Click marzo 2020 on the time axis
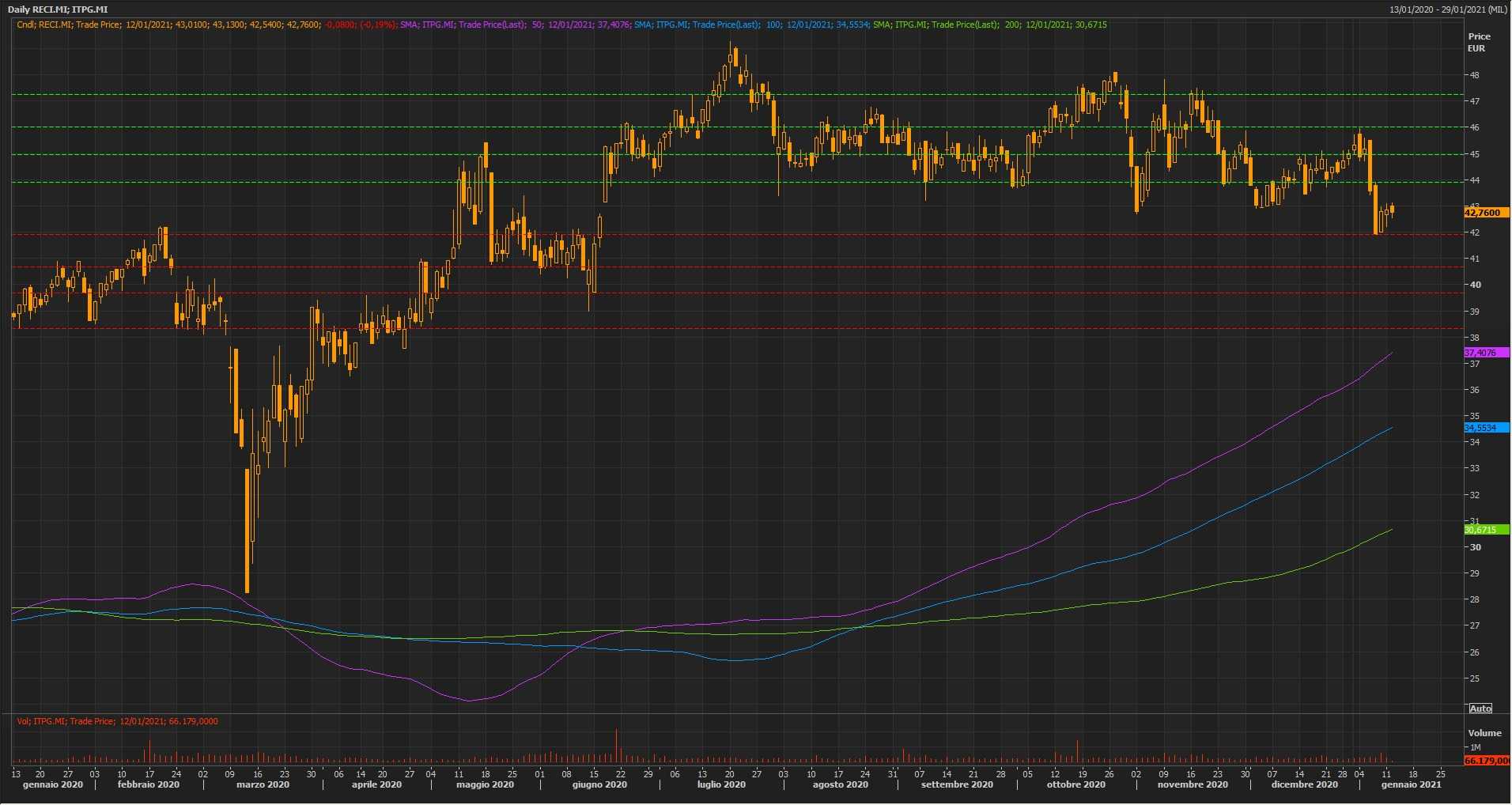 coord(263,784)
